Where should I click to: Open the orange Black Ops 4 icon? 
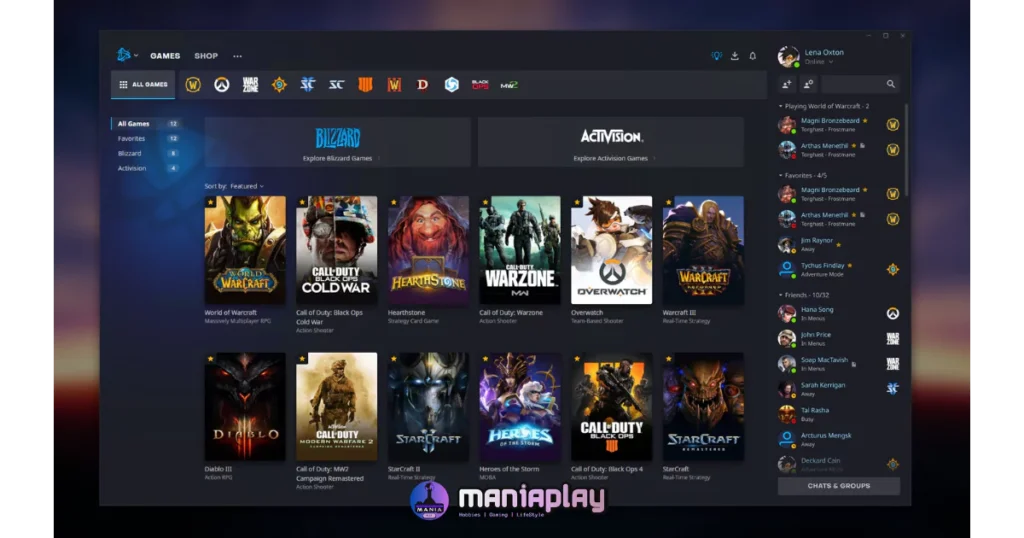(365, 85)
